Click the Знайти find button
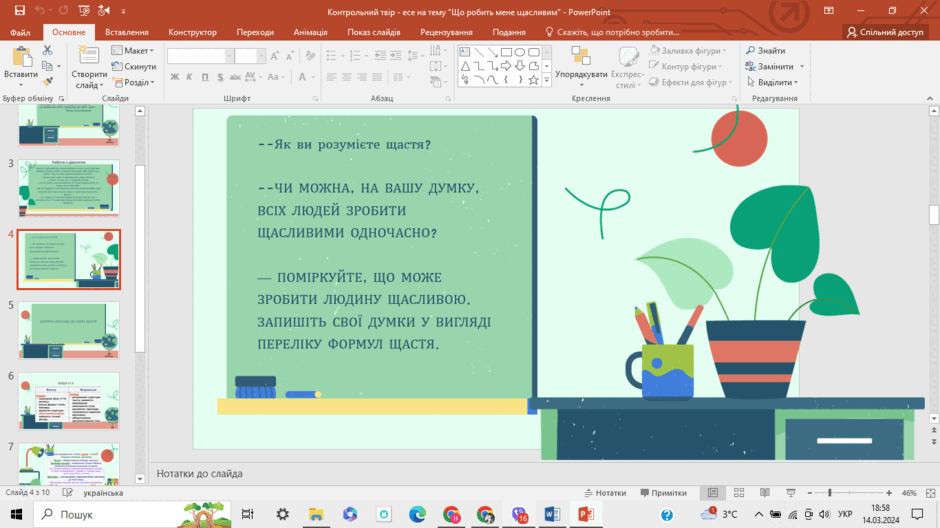 [766, 50]
